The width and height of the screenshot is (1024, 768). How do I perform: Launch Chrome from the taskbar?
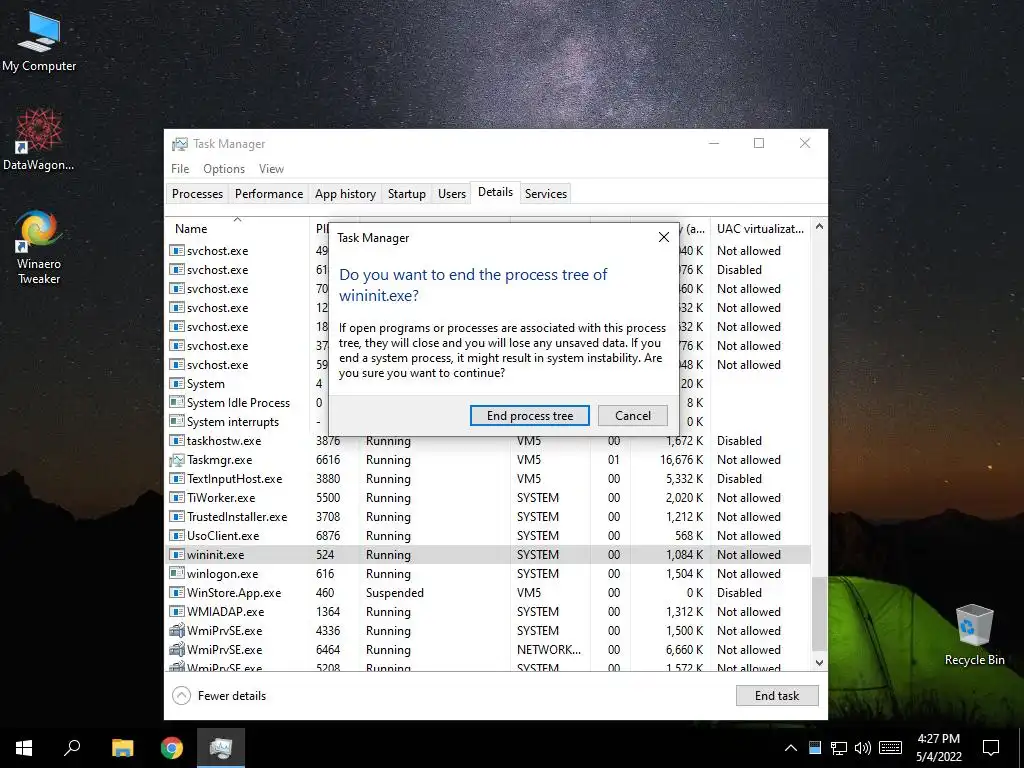click(x=172, y=748)
